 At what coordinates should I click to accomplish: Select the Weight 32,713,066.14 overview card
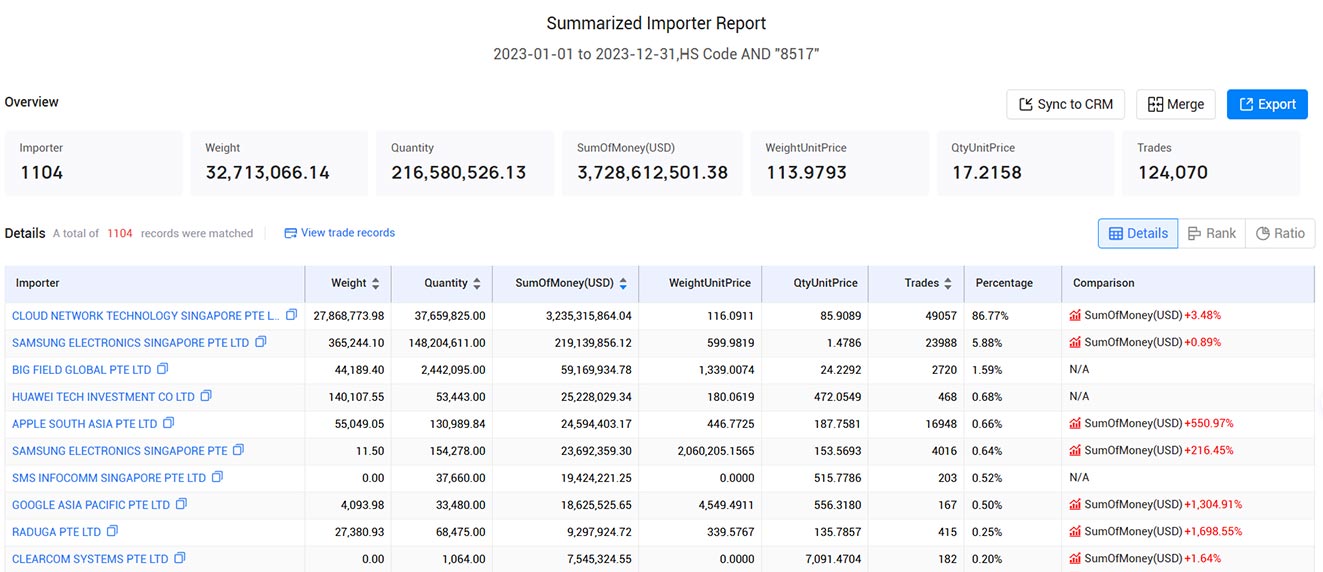pos(280,162)
